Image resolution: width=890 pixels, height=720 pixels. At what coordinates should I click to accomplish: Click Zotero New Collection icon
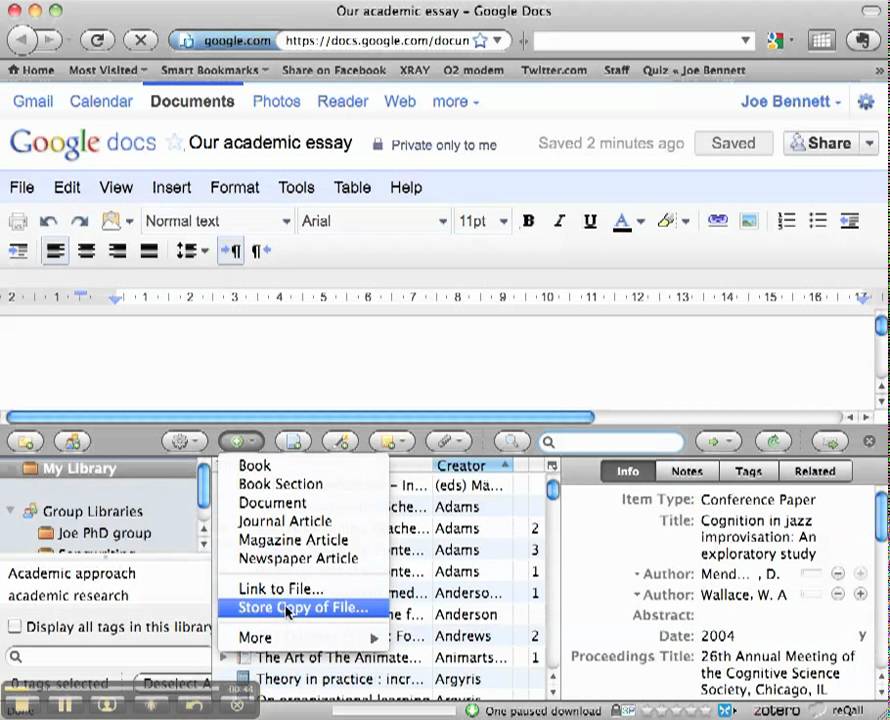(x=25, y=442)
